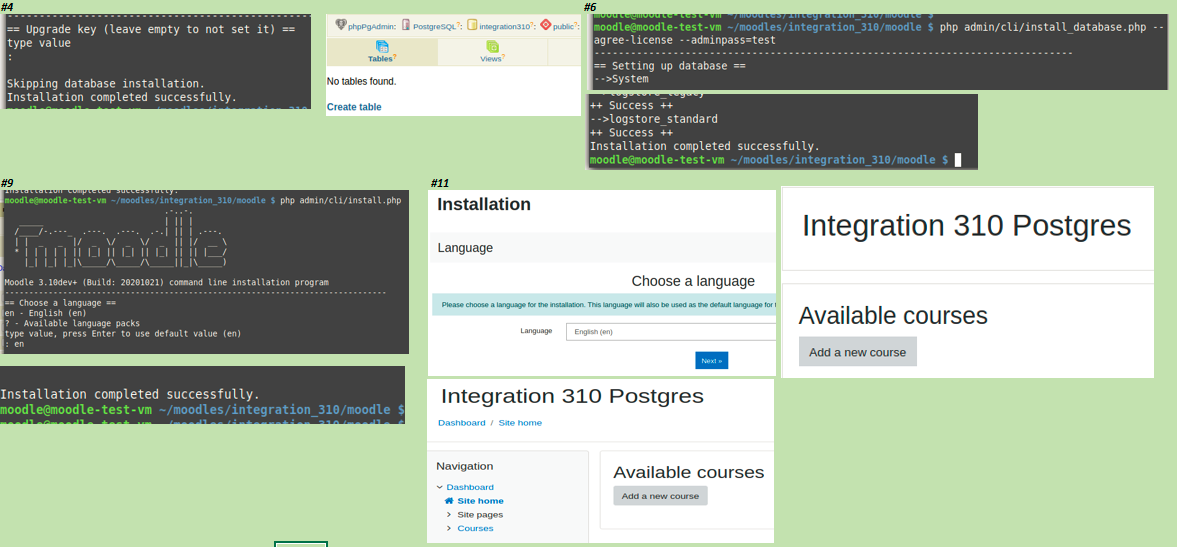Open the help question mark beside Views

coord(503,57)
